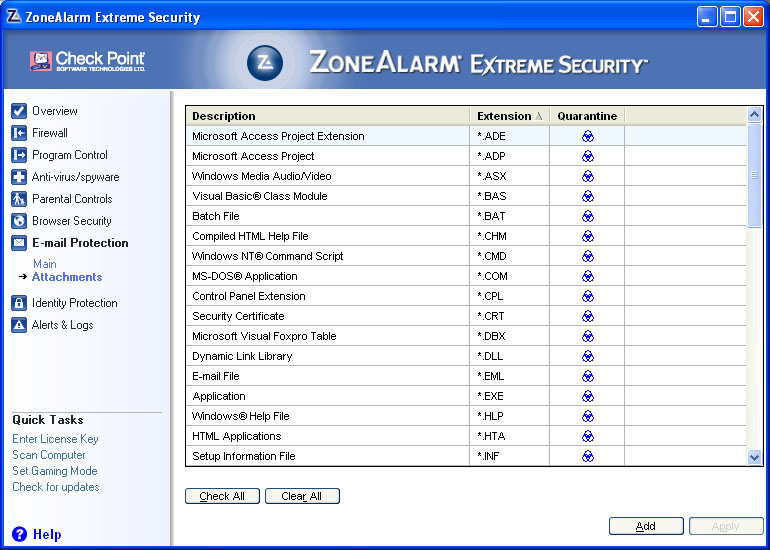Image resolution: width=770 pixels, height=550 pixels.
Task: Toggle quarantine for *.ADP extension
Action: [587, 156]
